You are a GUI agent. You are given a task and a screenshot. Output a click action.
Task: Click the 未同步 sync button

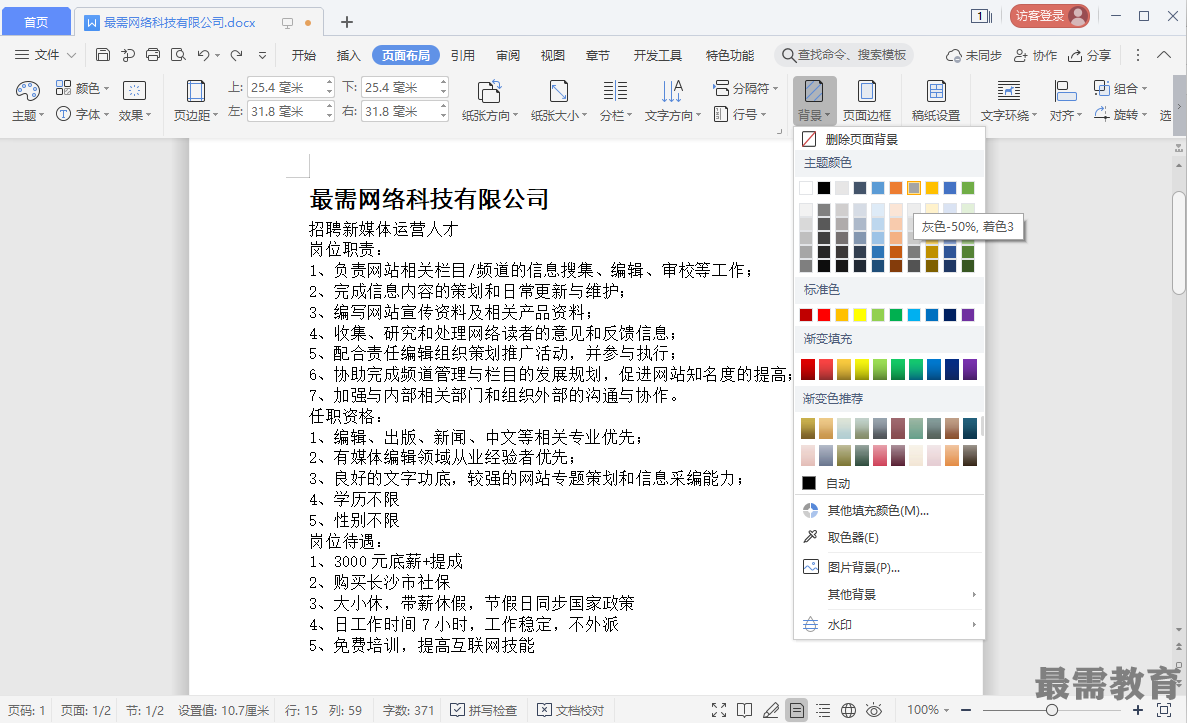pyautogui.click(x=974, y=55)
